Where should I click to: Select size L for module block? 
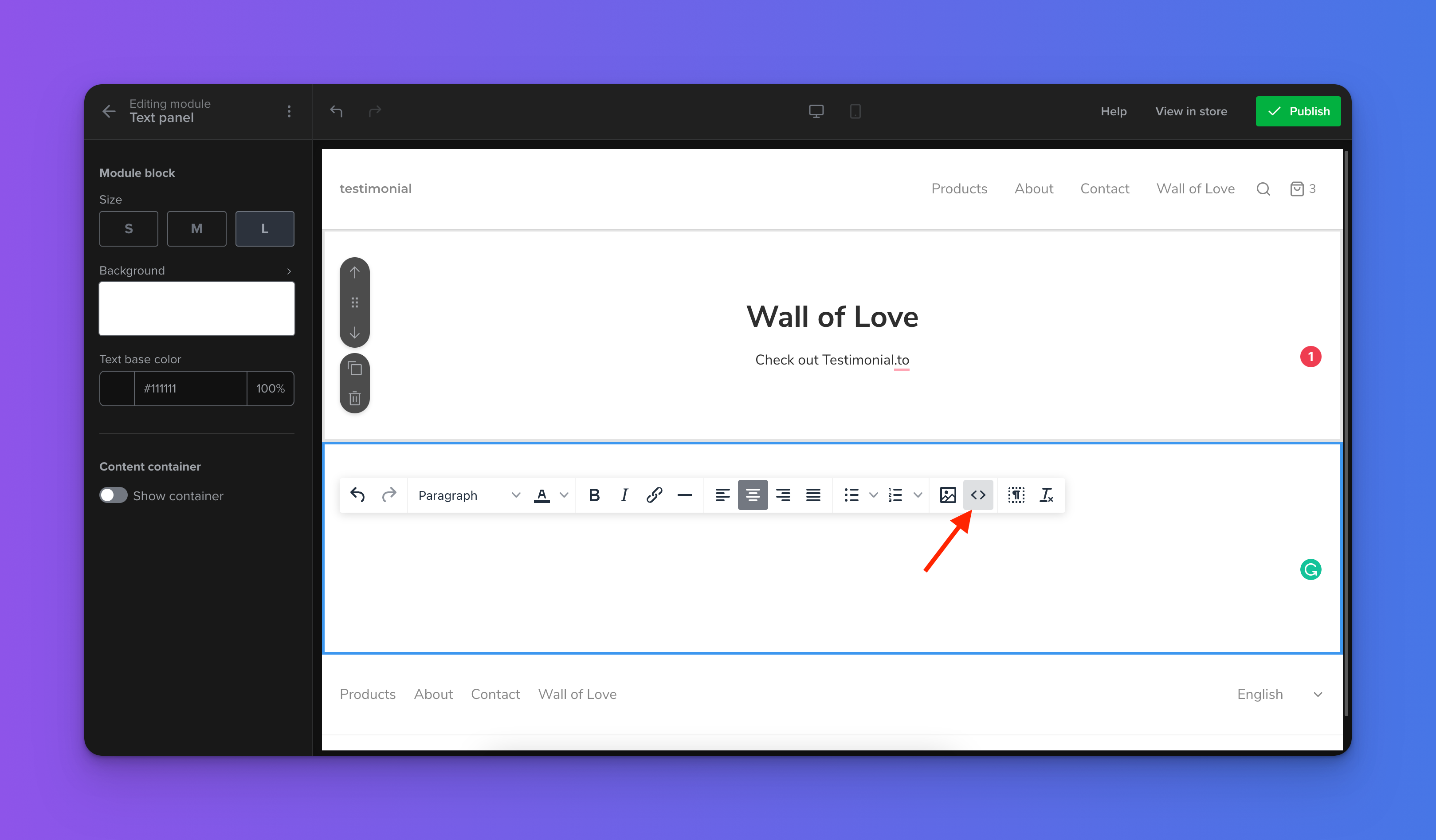[x=265, y=228]
